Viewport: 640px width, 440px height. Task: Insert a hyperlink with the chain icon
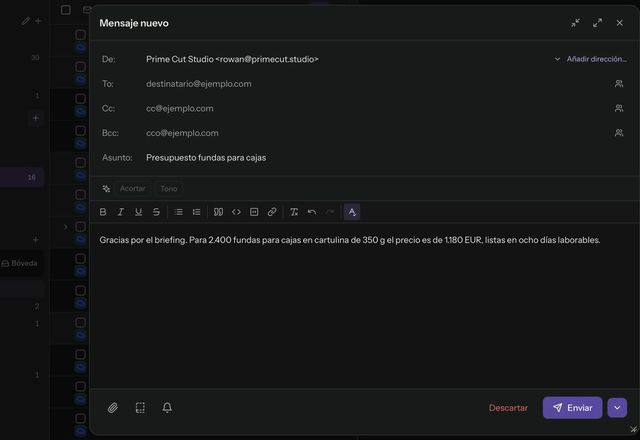pyautogui.click(x=272, y=212)
